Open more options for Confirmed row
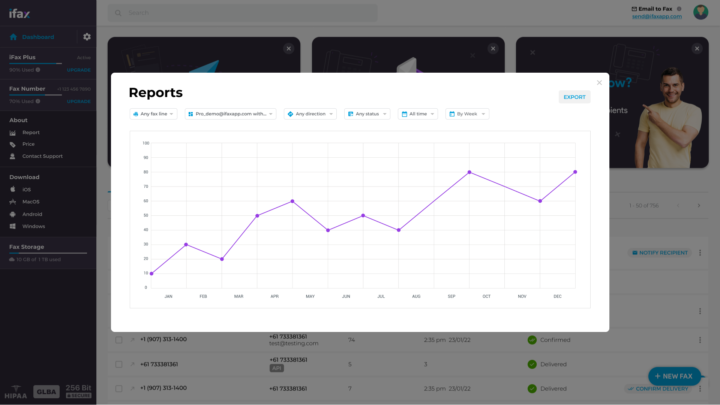 coord(700,340)
